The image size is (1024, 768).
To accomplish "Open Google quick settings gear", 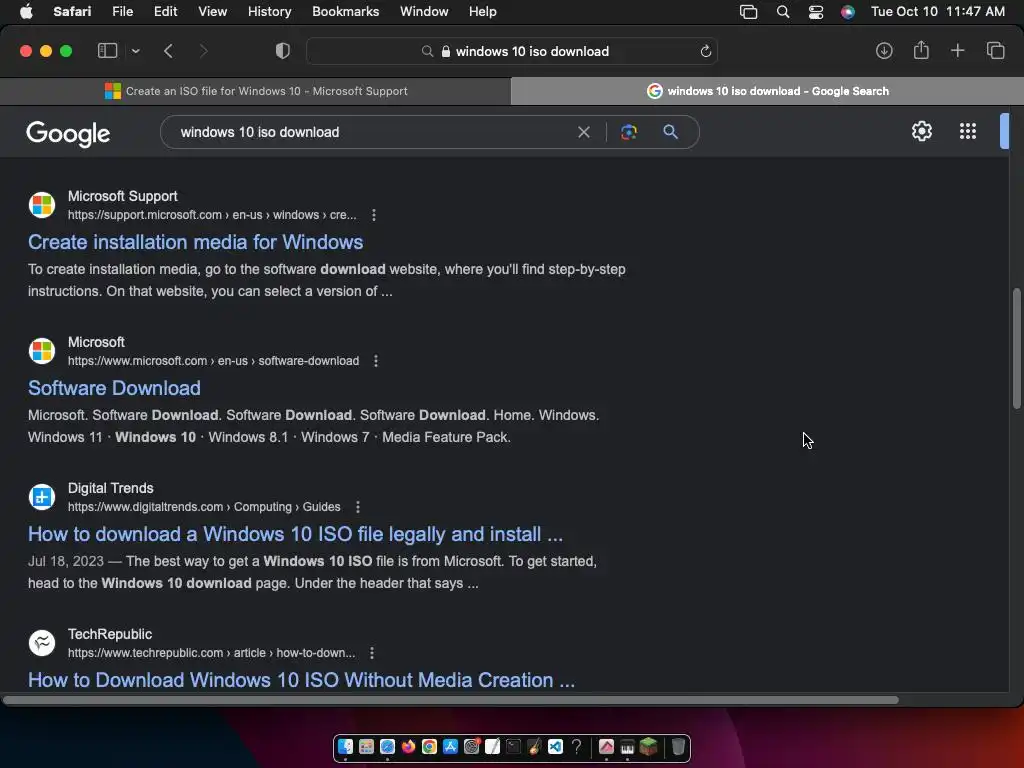I will [921, 131].
